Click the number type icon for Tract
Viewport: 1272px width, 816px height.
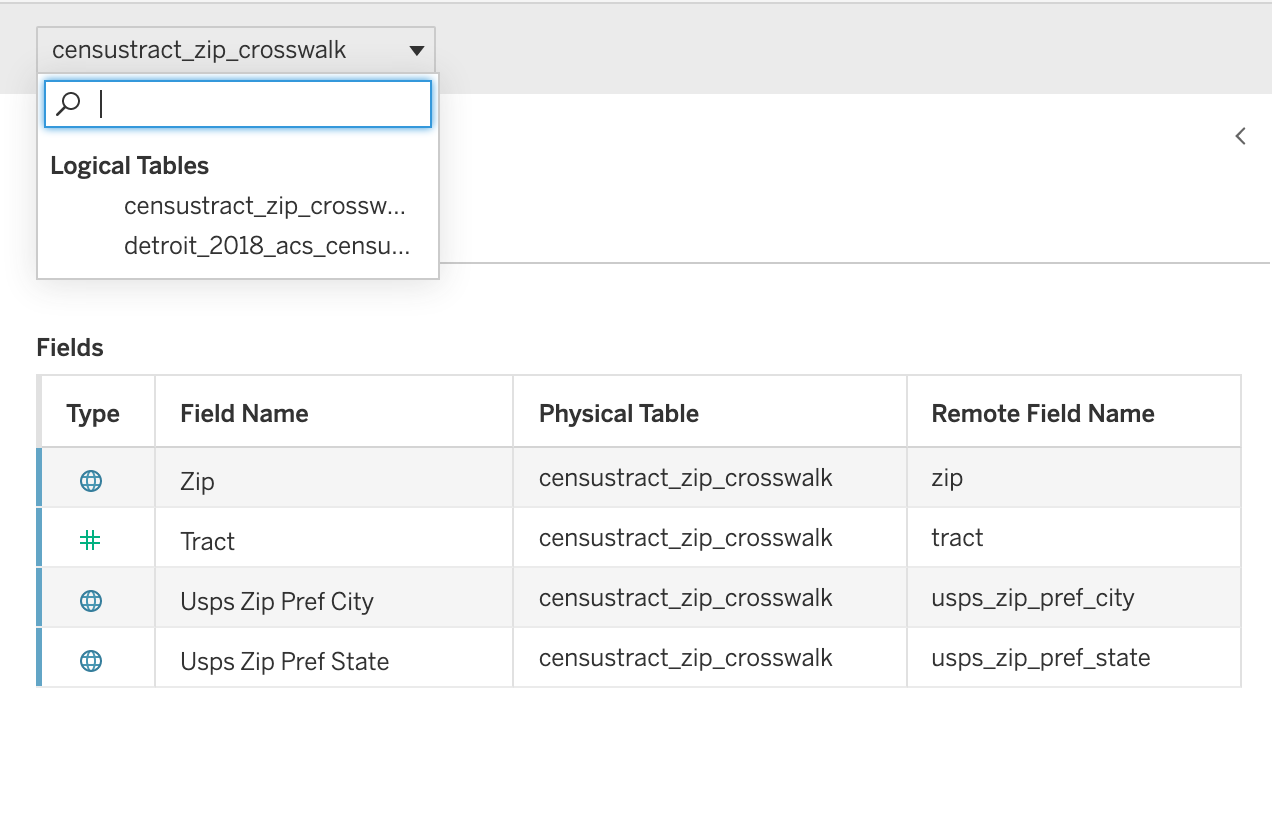point(91,541)
